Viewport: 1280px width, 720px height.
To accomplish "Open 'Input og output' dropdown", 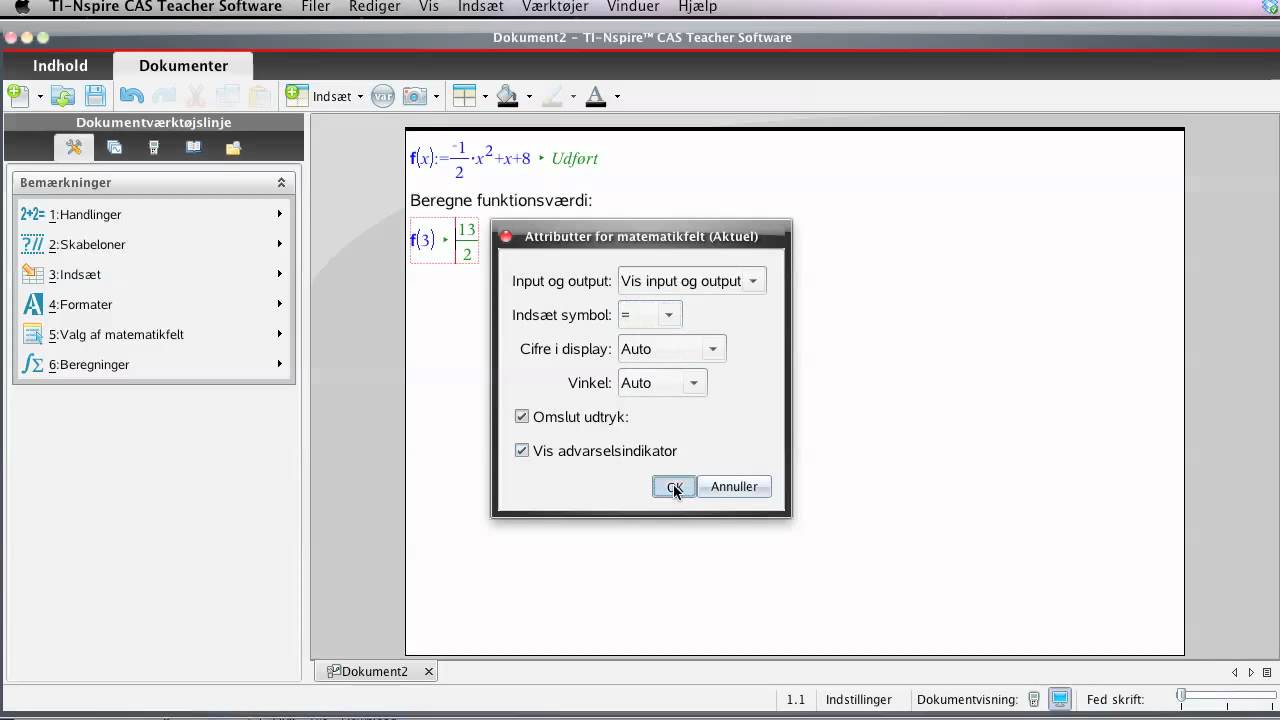I will [x=692, y=281].
